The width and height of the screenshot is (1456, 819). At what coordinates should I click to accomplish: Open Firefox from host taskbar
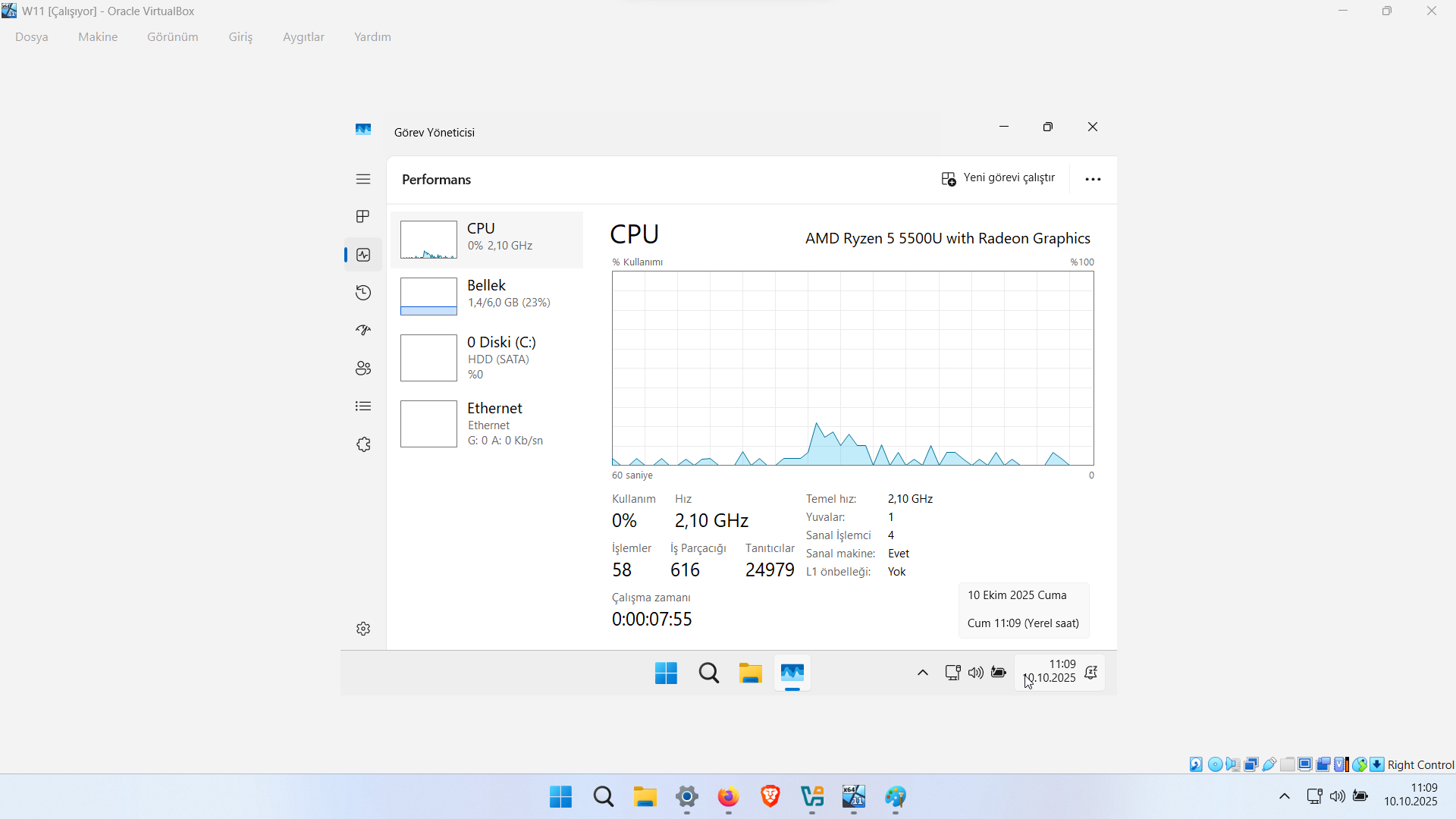click(729, 797)
